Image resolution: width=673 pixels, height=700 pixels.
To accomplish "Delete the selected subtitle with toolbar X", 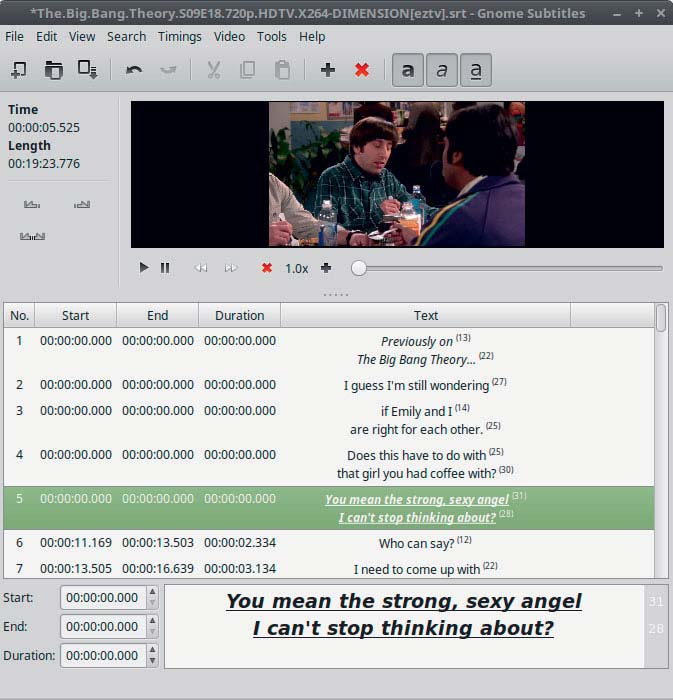I will pos(361,70).
